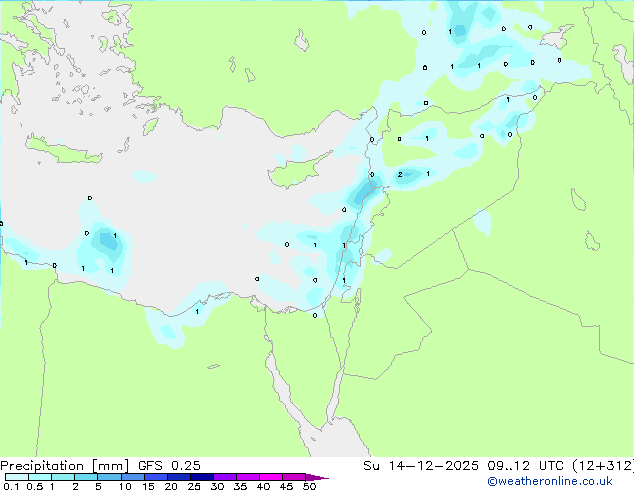Select the 0.1 to 0.5 mm legend swatch
This screenshot has width=634, height=490.
[17, 477]
